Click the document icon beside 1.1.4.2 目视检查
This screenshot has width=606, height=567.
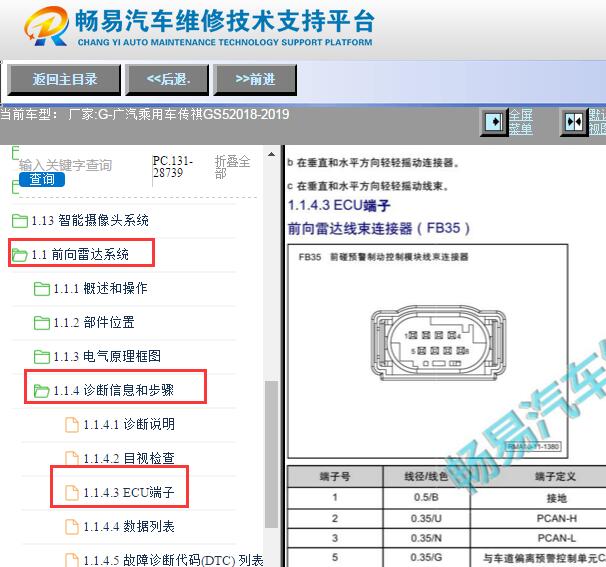tap(72, 458)
